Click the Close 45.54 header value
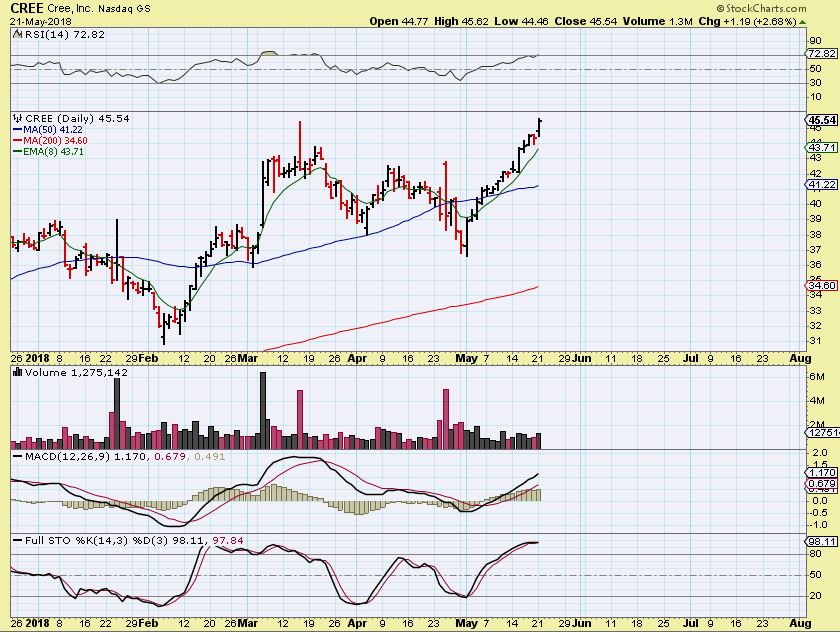This screenshot has width=840, height=632. (x=586, y=21)
